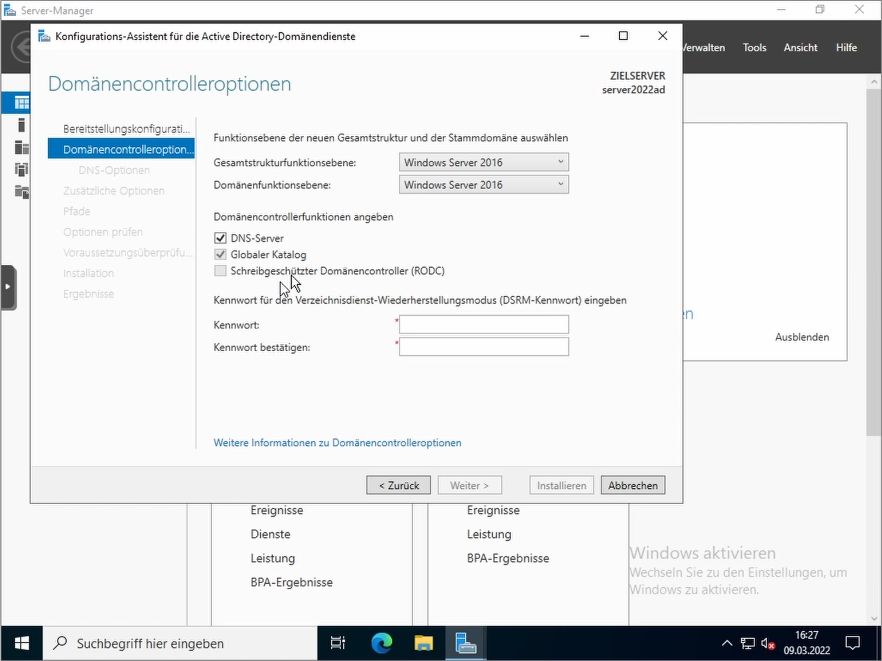Select Domänencontrolleroptionen step in wizard
The width and height of the screenshot is (882, 661).
121,149
